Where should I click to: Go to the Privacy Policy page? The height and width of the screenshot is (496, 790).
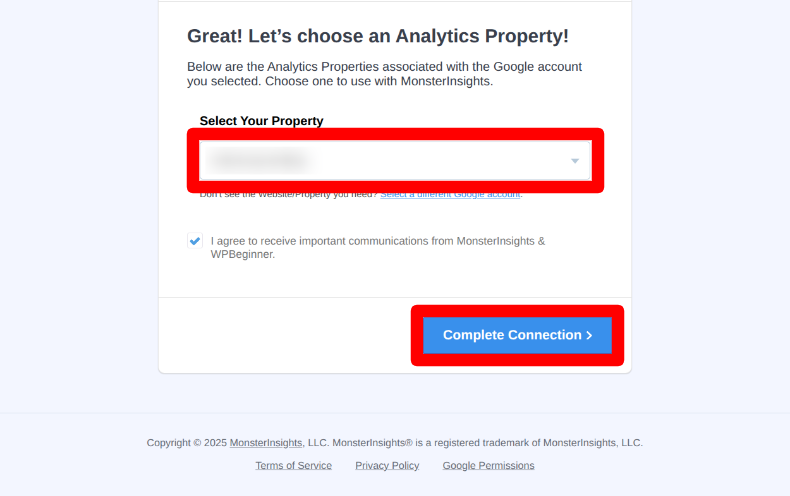(x=387, y=465)
